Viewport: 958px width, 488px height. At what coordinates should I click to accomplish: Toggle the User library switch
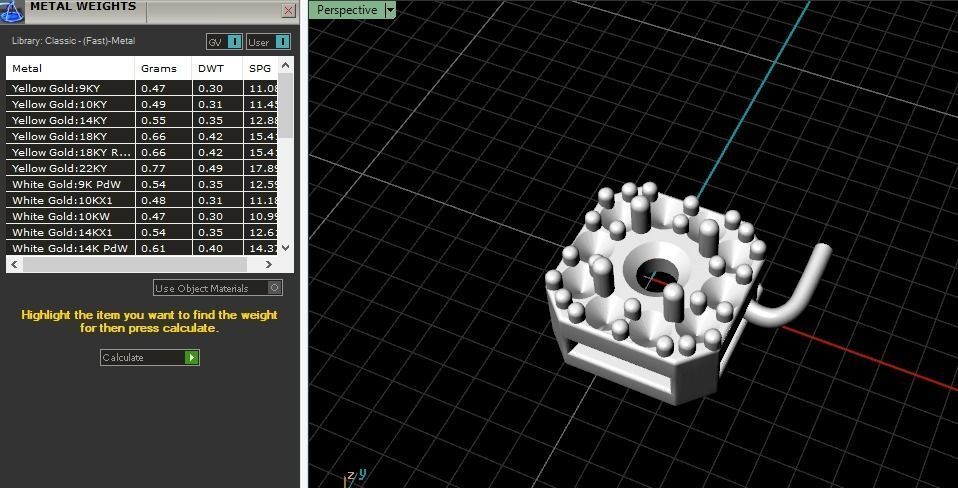[x=282, y=42]
